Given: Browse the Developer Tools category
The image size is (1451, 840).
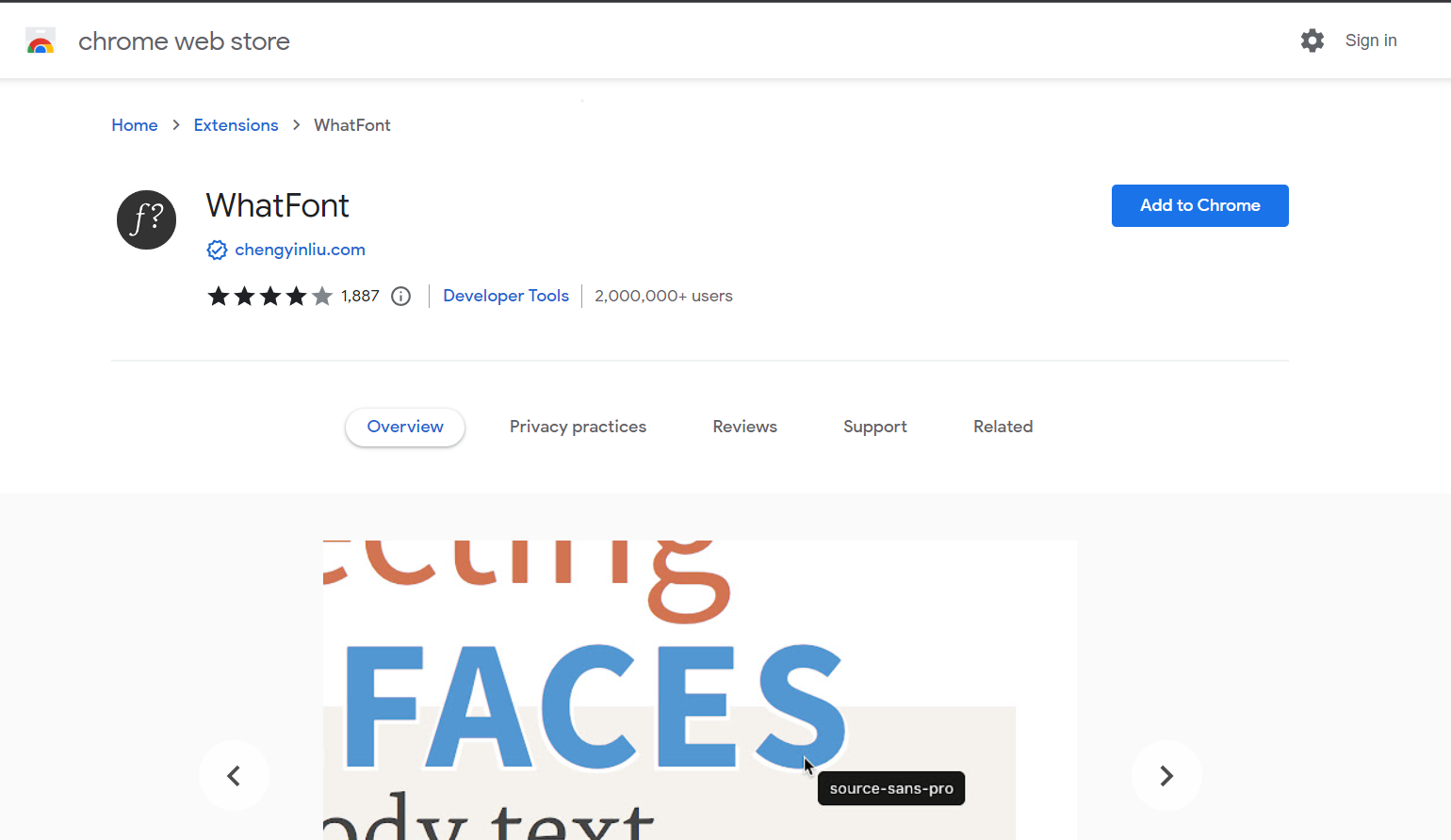Looking at the screenshot, I should click(x=506, y=296).
